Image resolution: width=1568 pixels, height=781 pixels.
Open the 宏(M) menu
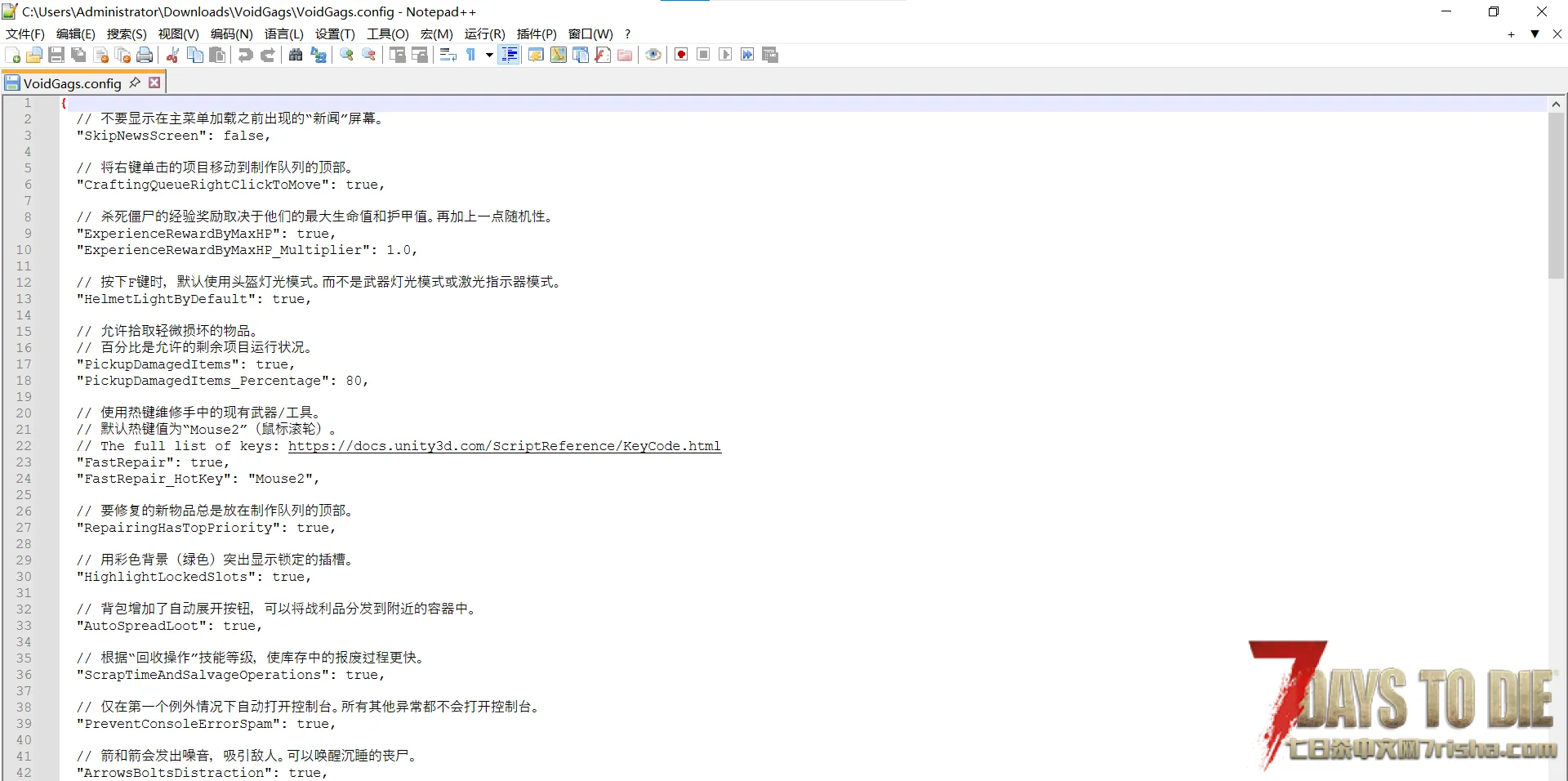pyautogui.click(x=436, y=33)
